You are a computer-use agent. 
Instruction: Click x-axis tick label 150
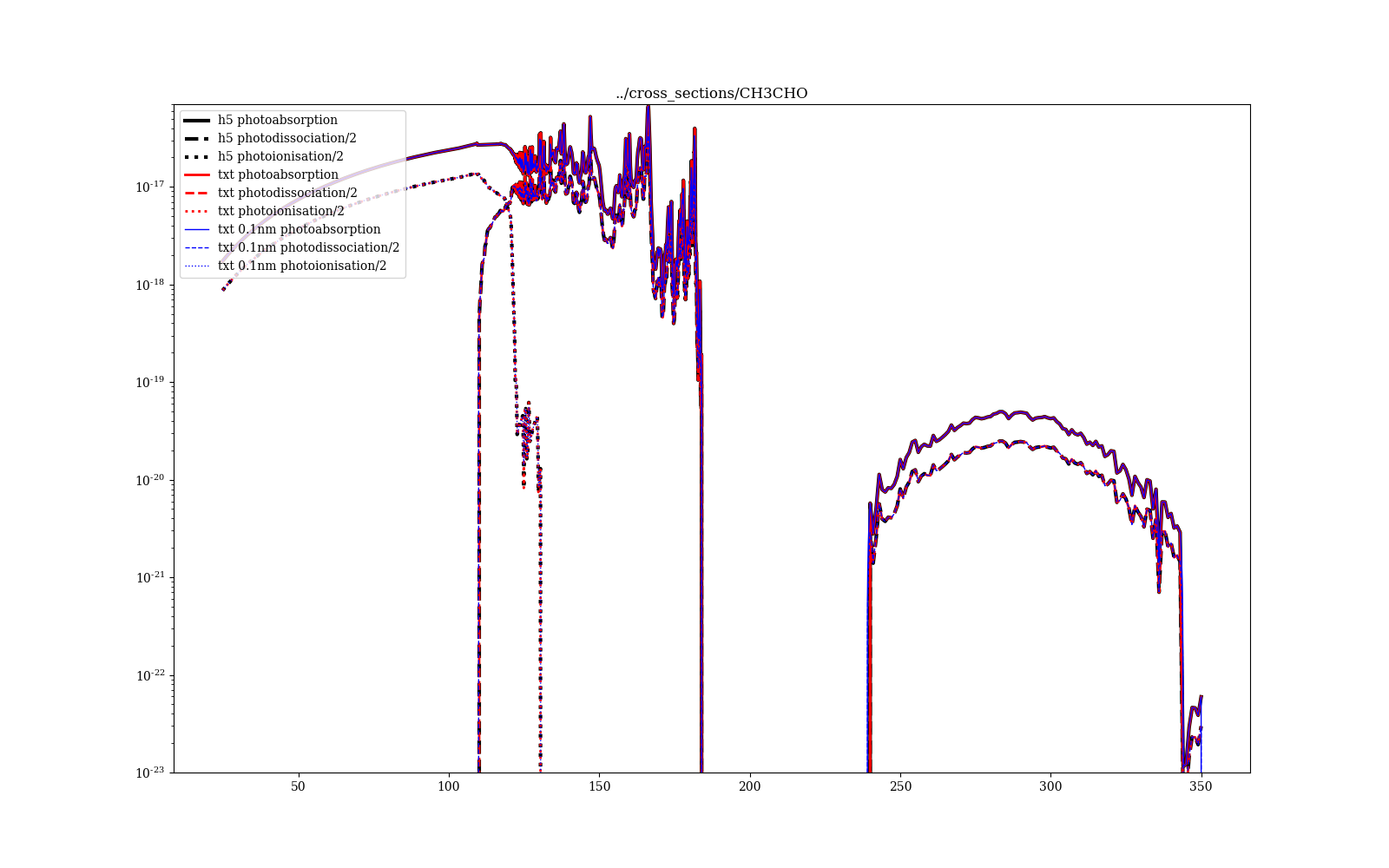(599, 786)
